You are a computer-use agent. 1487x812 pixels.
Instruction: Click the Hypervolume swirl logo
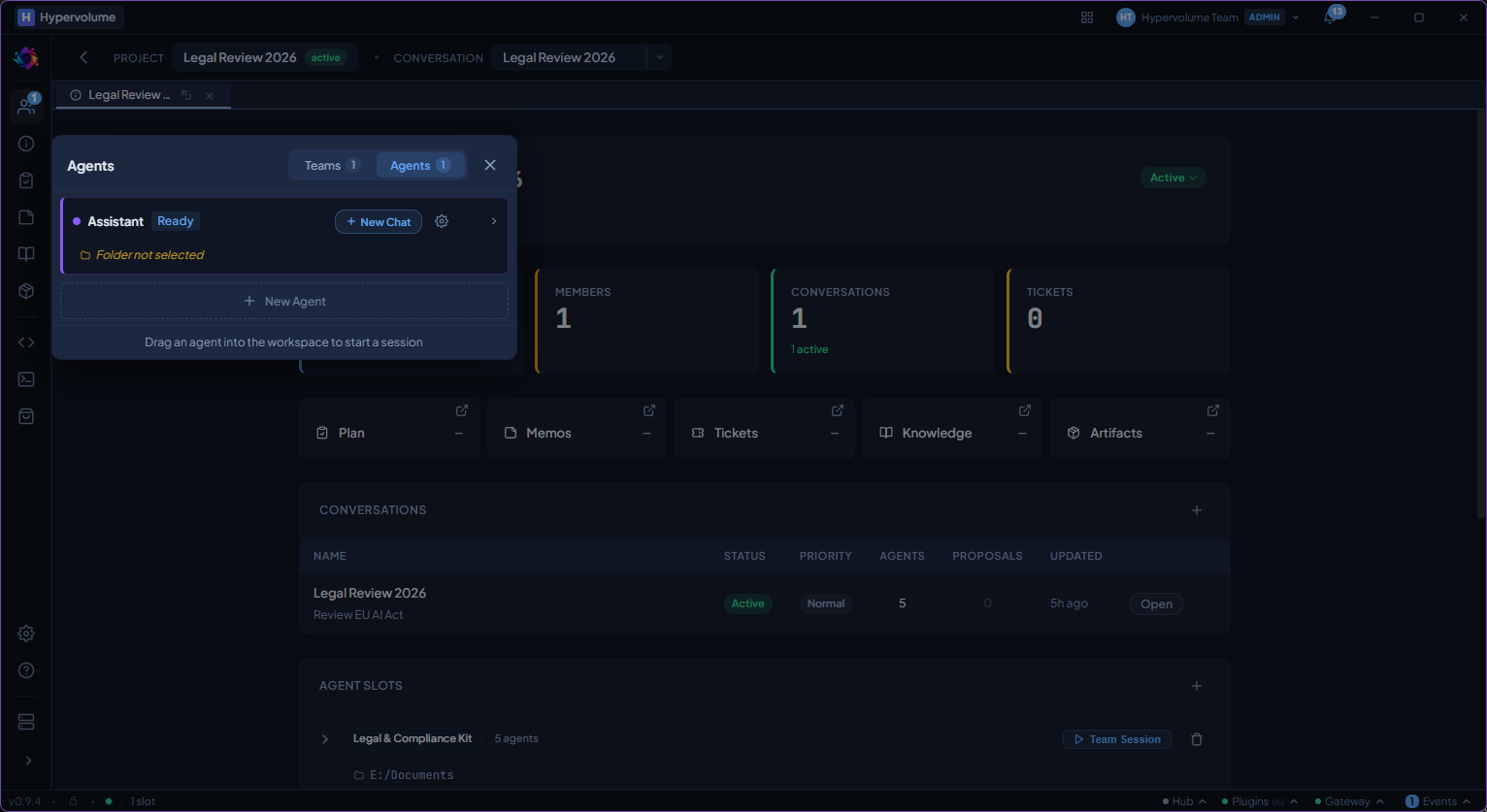tap(26, 58)
